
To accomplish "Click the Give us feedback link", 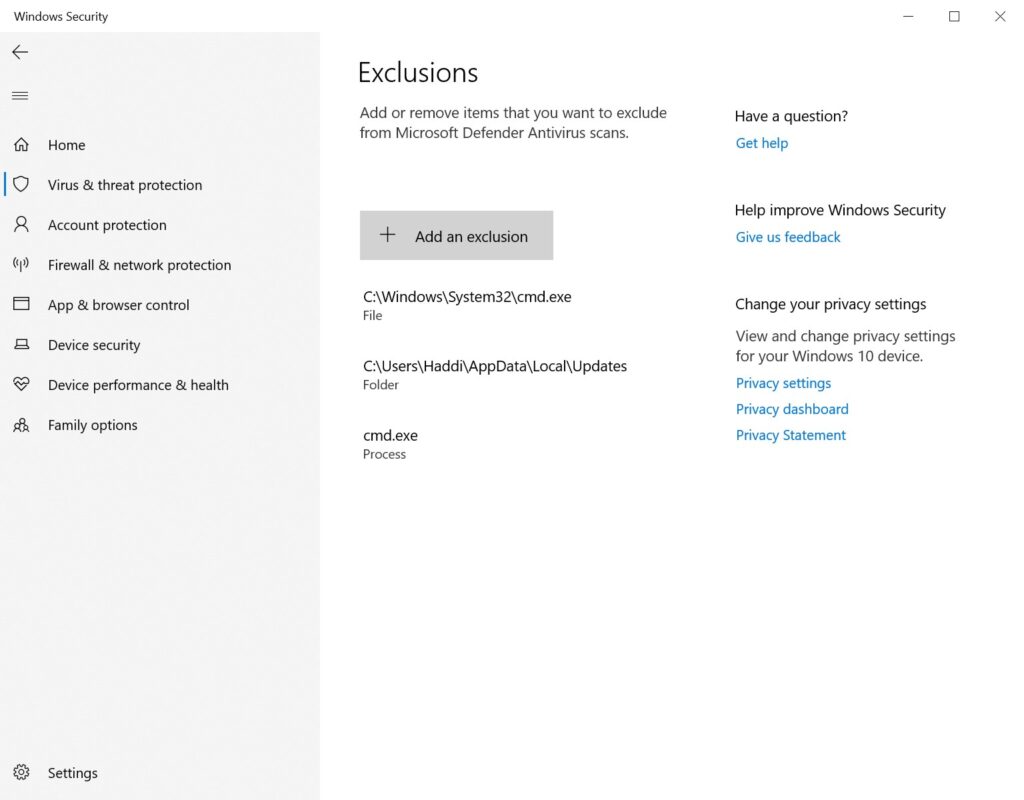I will tap(788, 237).
